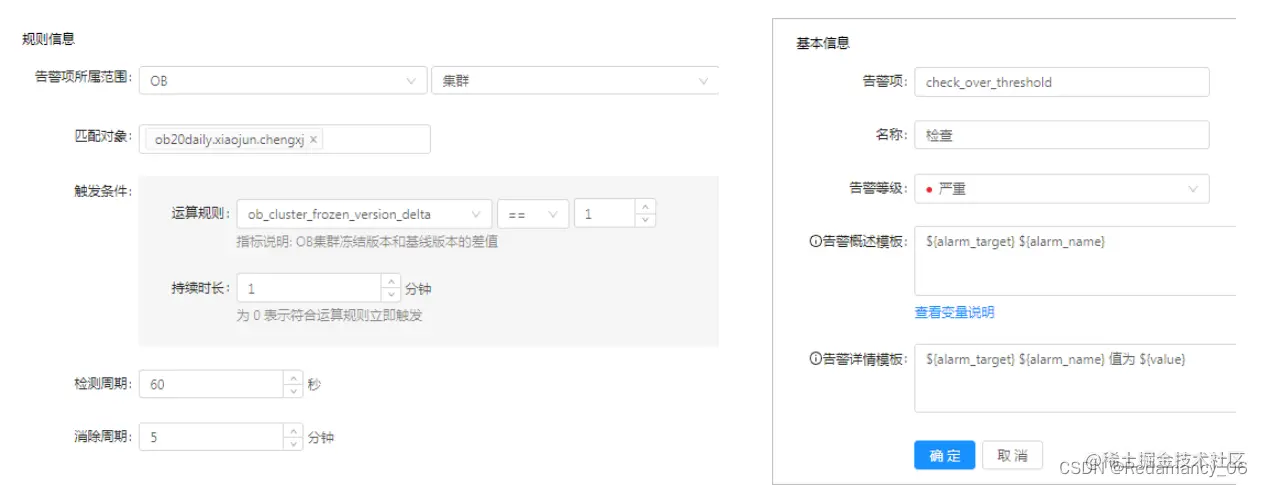Open the == operator dropdown
Screen dimensions: 1262x487
(533, 214)
